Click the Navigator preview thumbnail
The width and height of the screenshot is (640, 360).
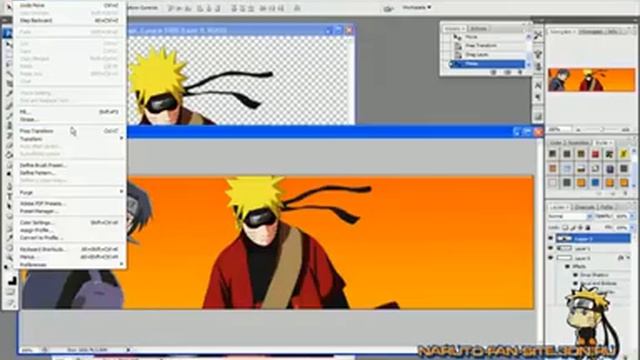click(591, 80)
